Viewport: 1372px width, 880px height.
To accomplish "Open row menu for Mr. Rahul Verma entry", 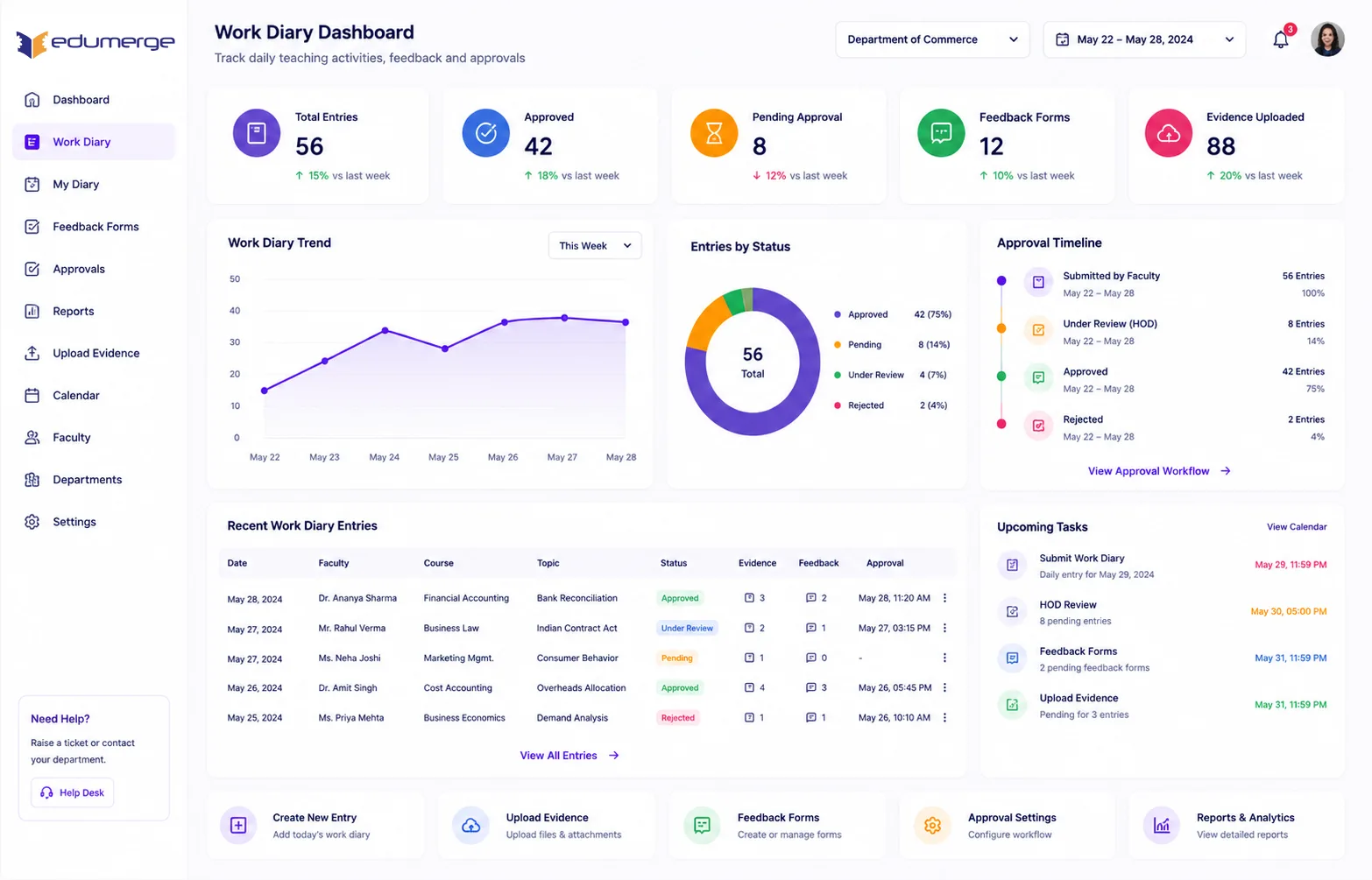I will click(x=944, y=628).
